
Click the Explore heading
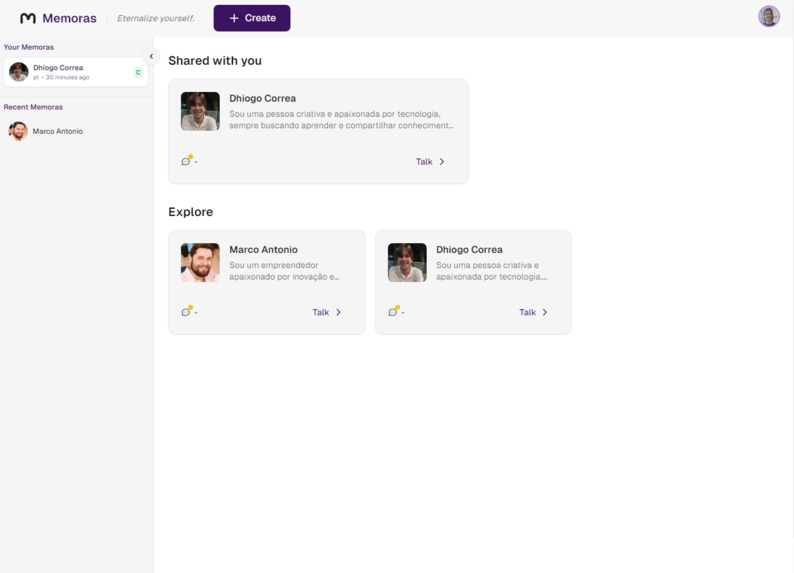tap(190, 212)
